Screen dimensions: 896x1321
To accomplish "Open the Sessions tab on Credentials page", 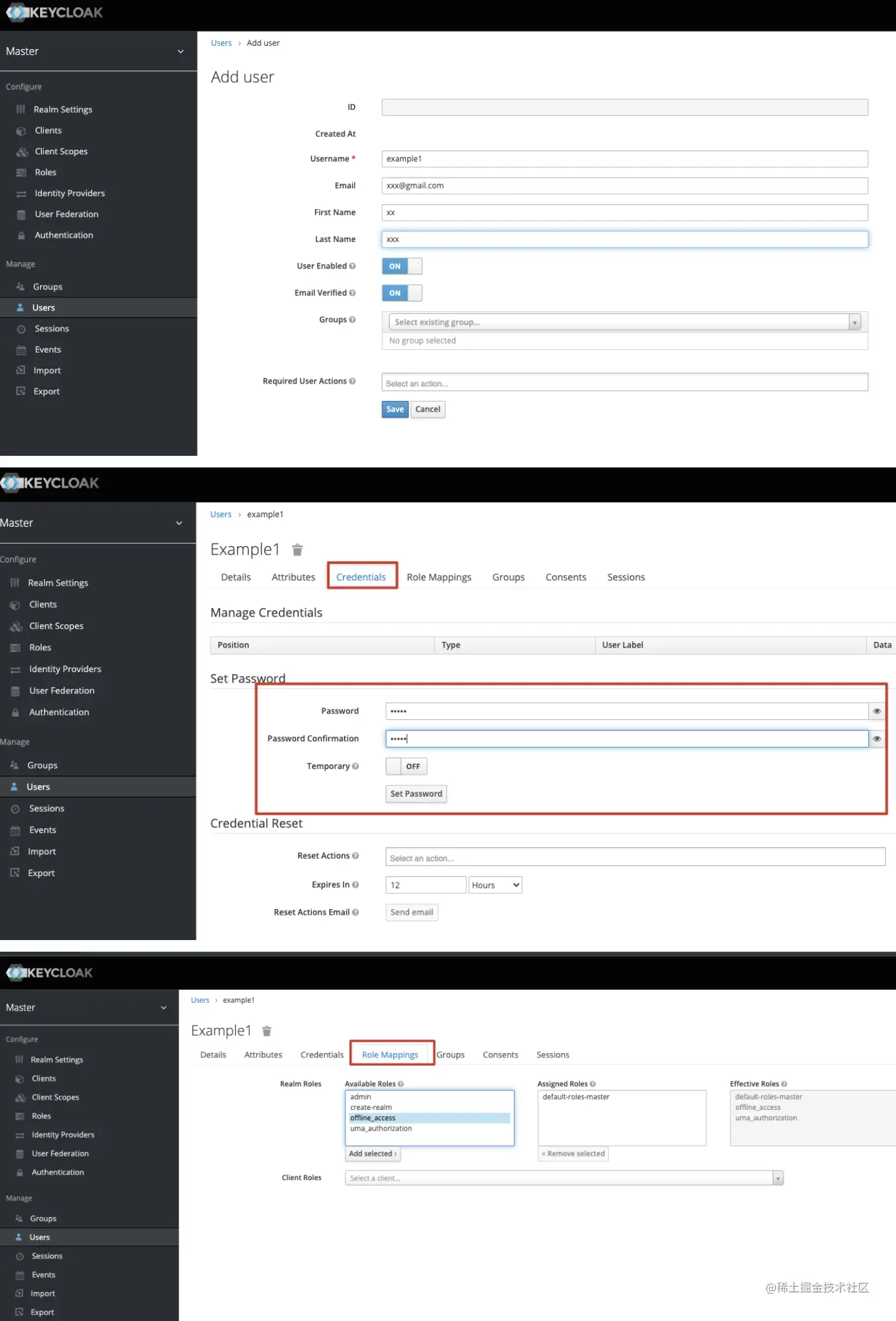I will click(626, 578).
